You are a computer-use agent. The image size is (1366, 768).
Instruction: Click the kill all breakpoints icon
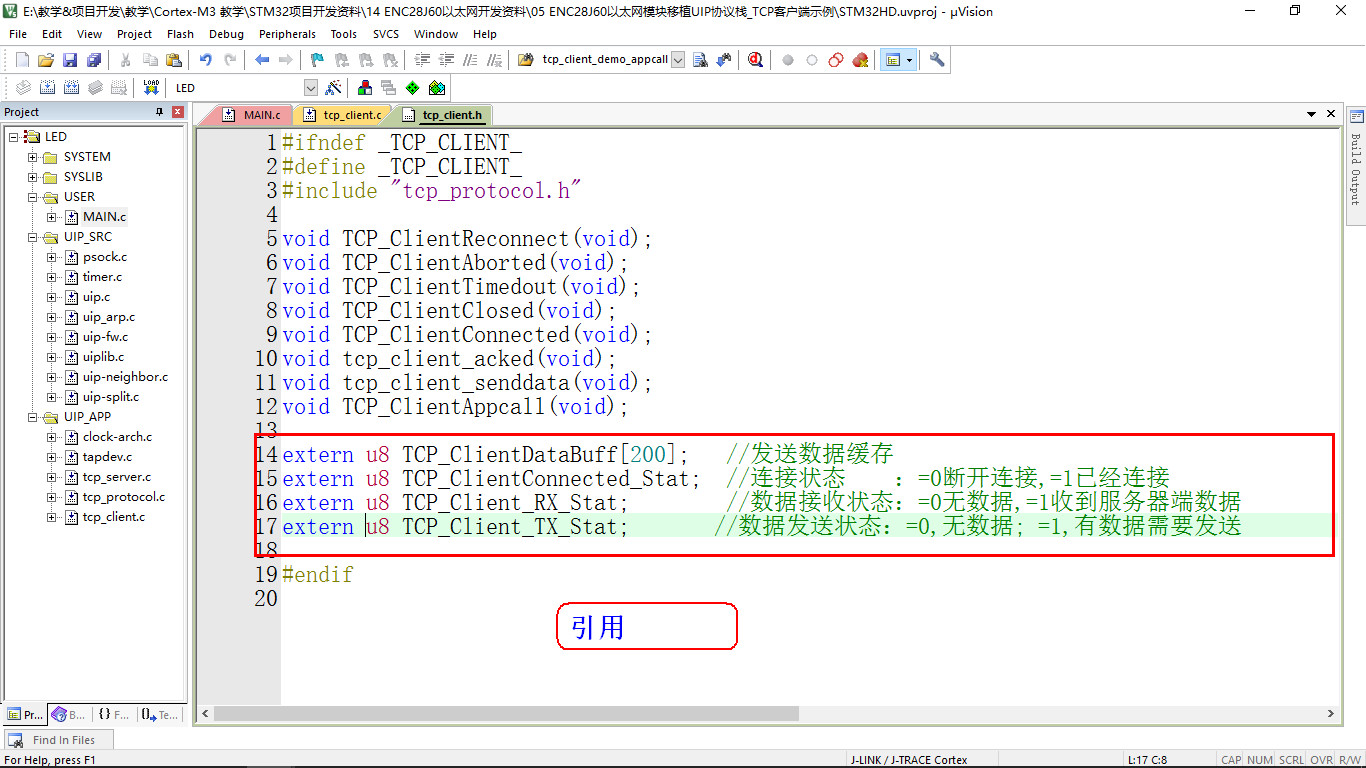860,60
